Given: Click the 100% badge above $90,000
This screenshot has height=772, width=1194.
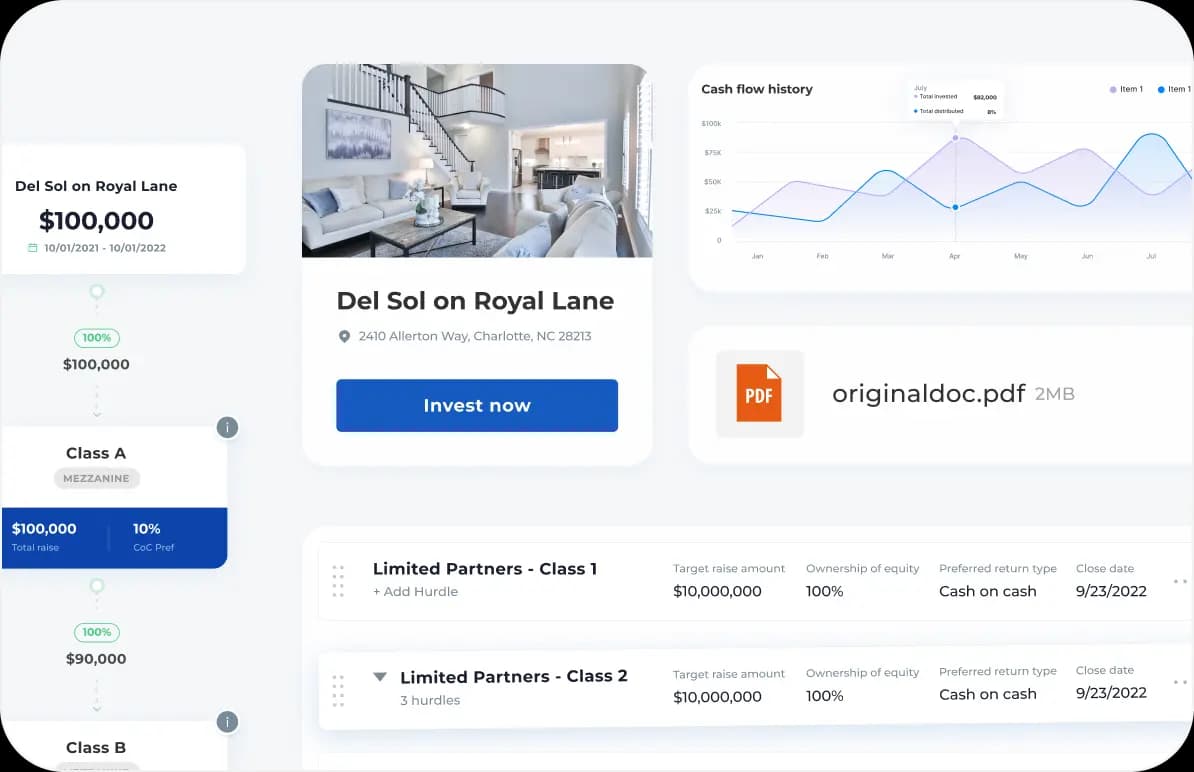Looking at the screenshot, I should (97, 632).
